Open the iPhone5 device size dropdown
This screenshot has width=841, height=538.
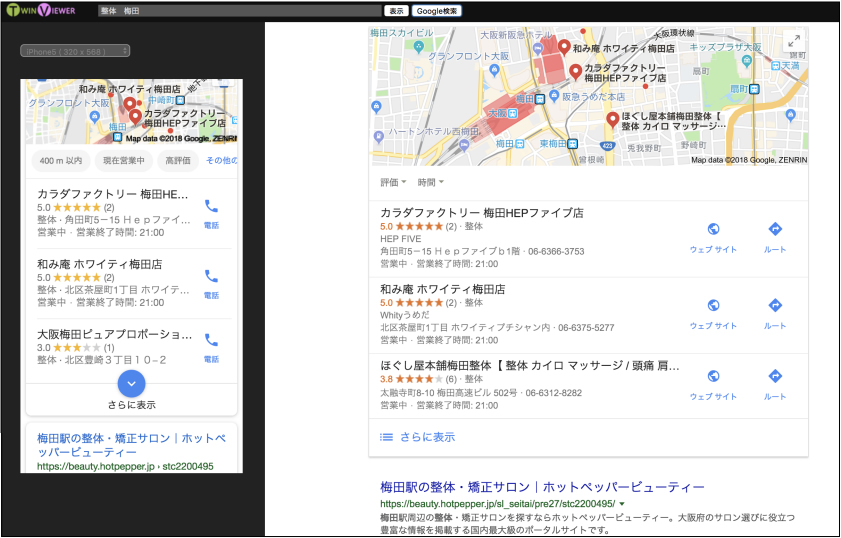pos(75,51)
